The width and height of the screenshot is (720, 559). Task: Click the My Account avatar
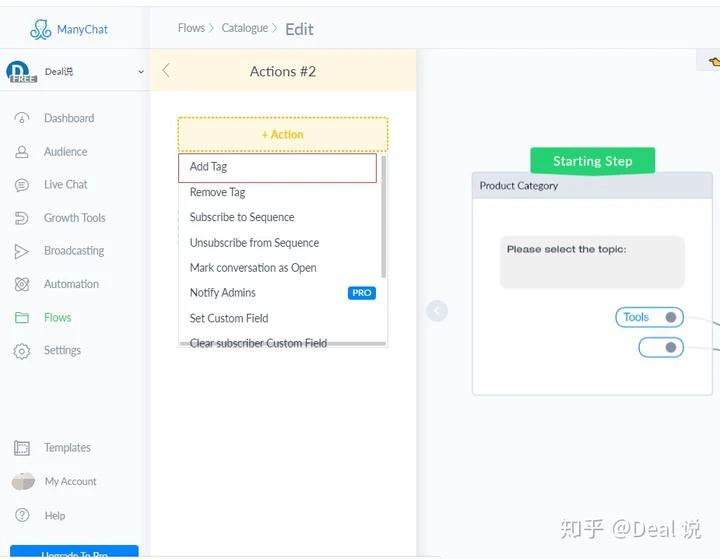(x=23, y=481)
